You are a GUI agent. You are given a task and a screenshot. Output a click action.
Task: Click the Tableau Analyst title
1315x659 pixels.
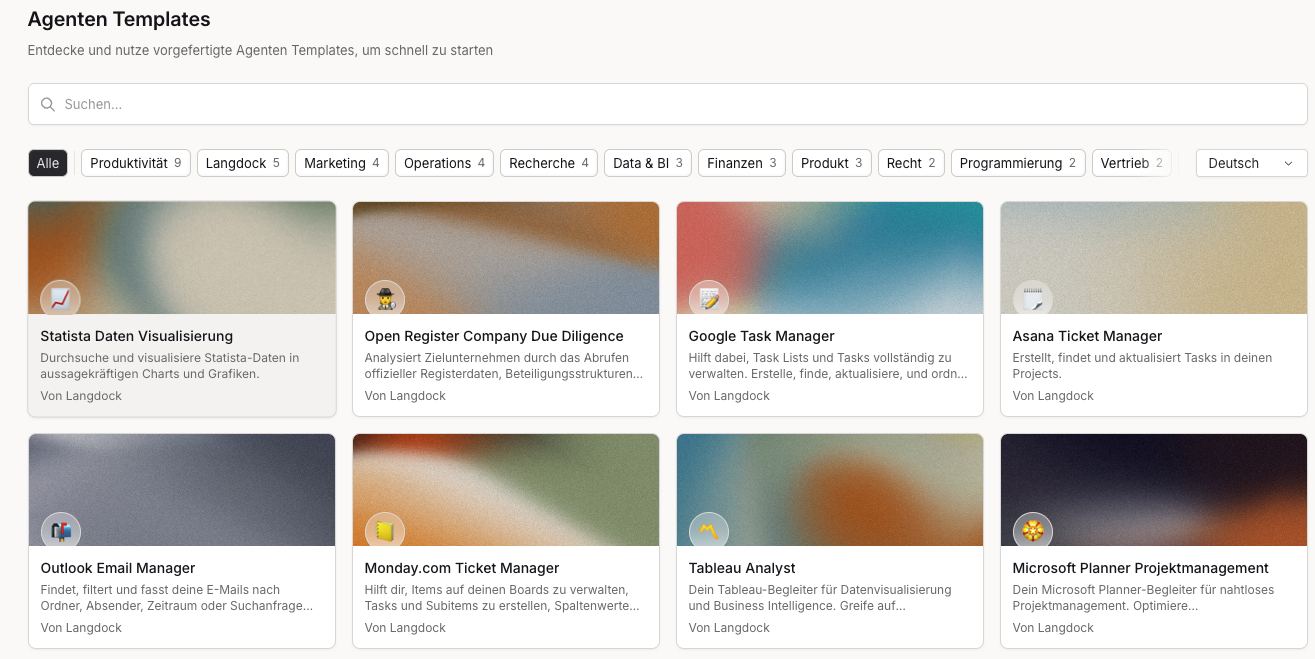pyautogui.click(x=742, y=568)
